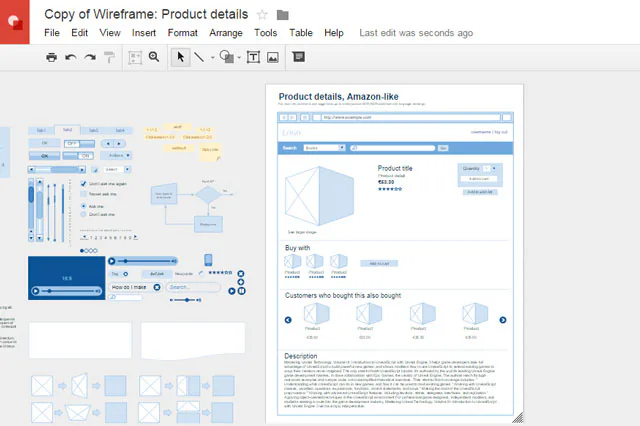Click the URL address bar in the wireframe
The height and width of the screenshot is (426, 640).
coord(410,118)
